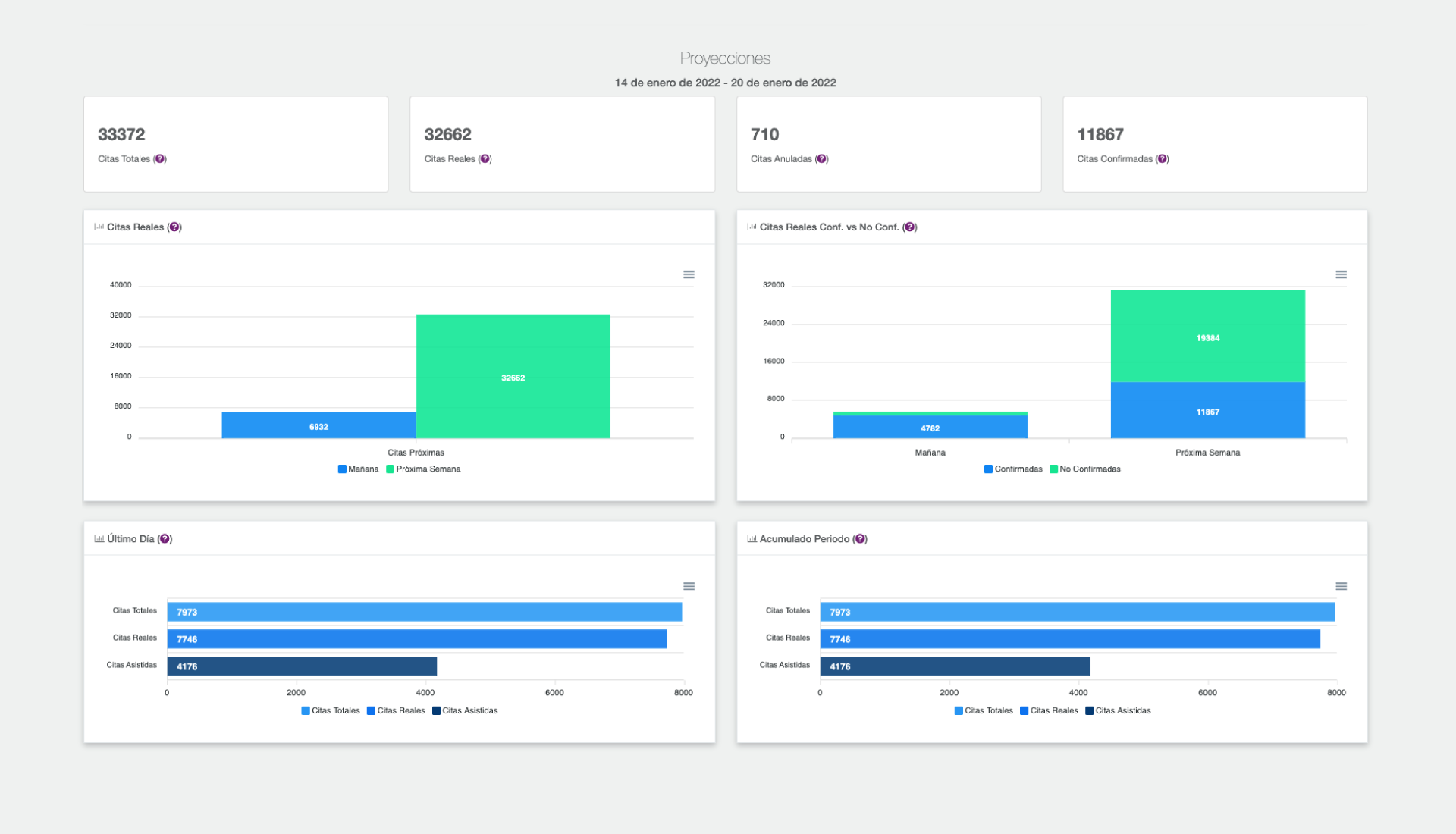1456x834 pixels.
Task: Click green 19384 No Confirmadas bar segment
Action: [1208, 336]
